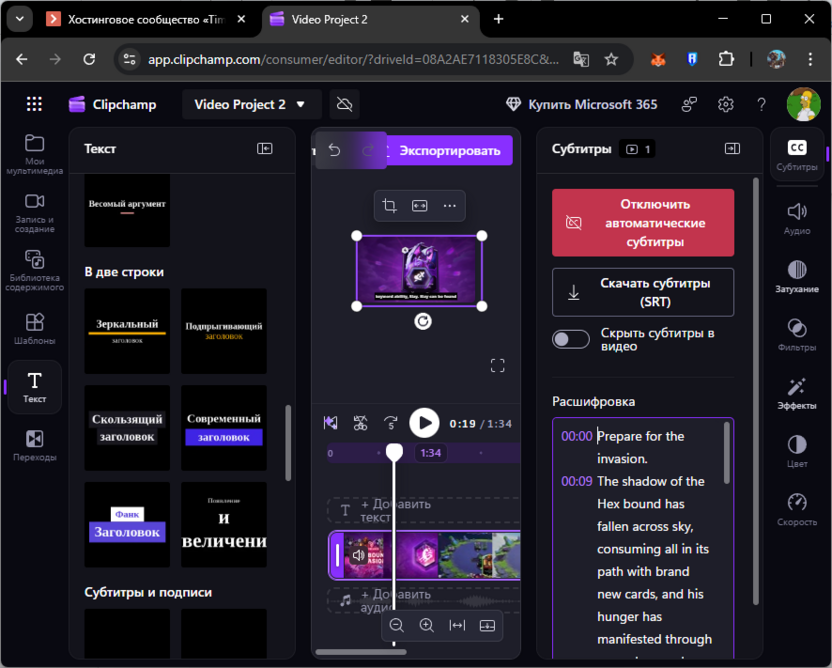Viewport: 832px width, 668px height.
Task: Skip forward five seconds
Action: point(391,423)
